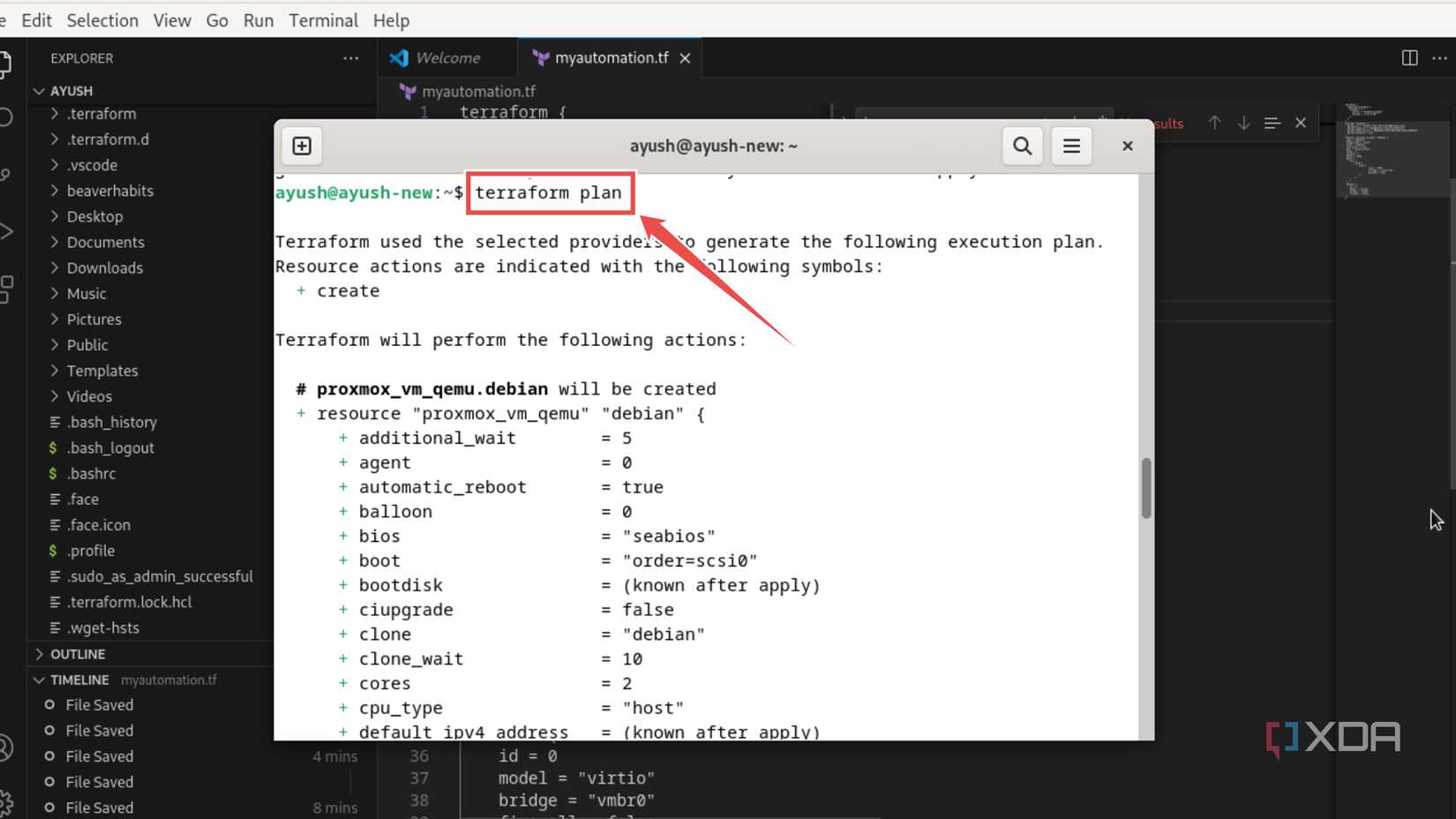Image resolution: width=1456 pixels, height=819 pixels.
Task: Expand the Downloads folder
Action: point(104,267)
